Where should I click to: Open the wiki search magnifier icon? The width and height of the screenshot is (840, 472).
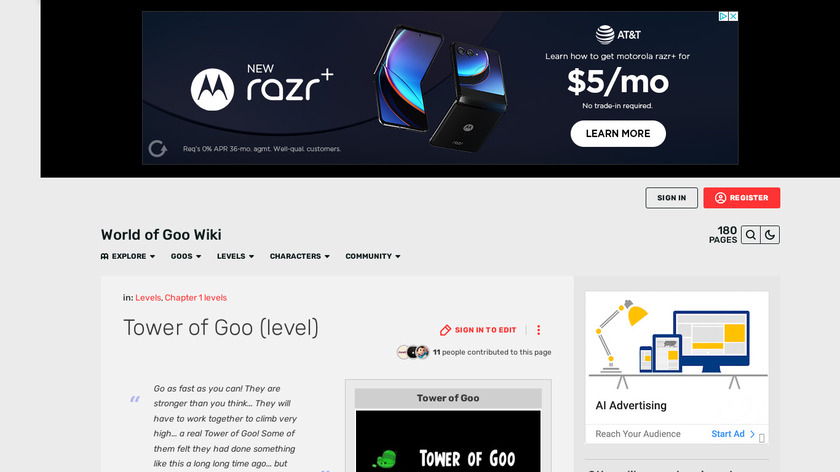click(x=751, y=235)
